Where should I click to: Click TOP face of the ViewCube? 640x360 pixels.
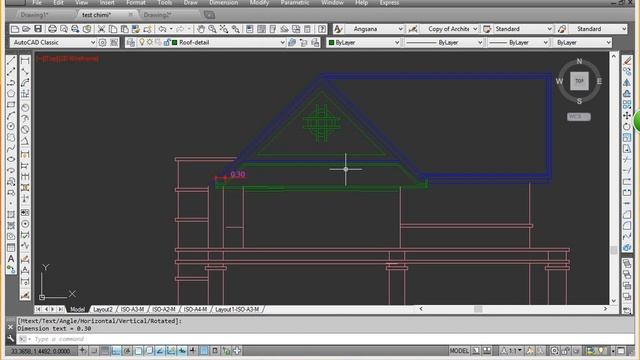579,81
